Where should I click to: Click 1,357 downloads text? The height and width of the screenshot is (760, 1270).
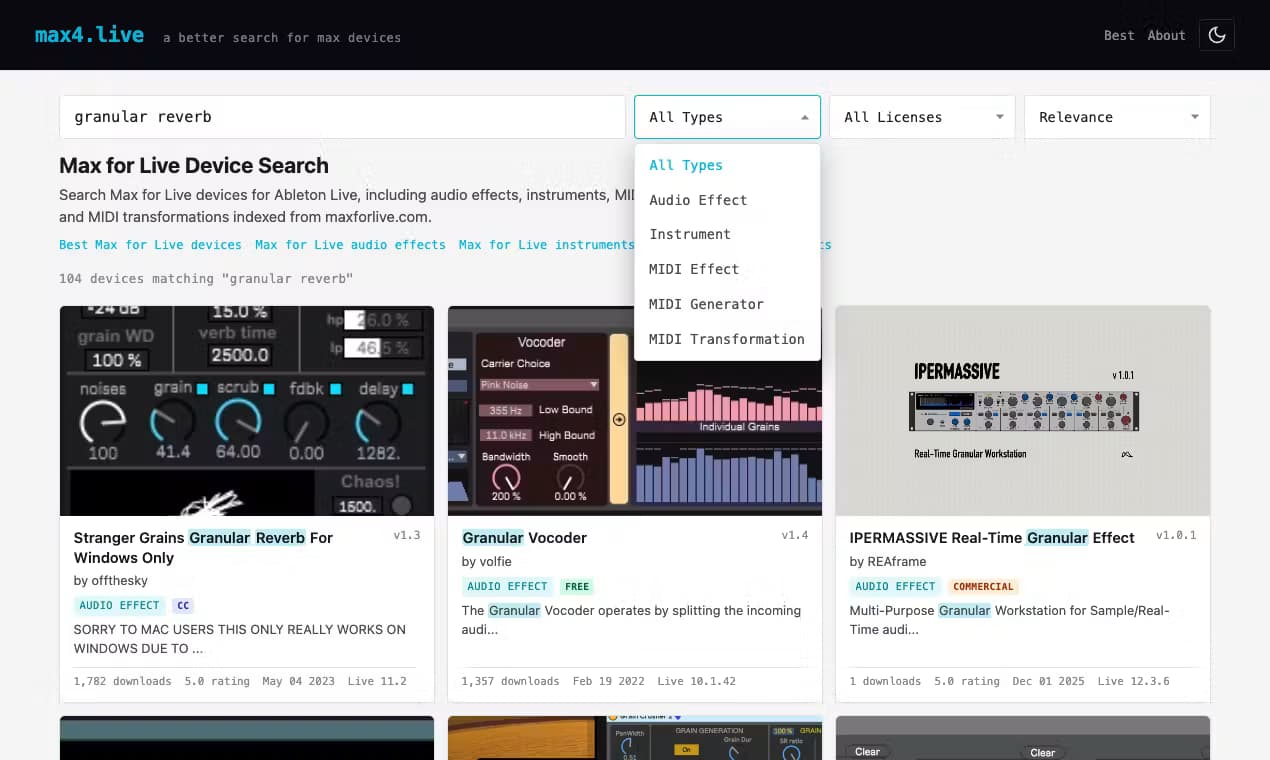click(510, 681)
